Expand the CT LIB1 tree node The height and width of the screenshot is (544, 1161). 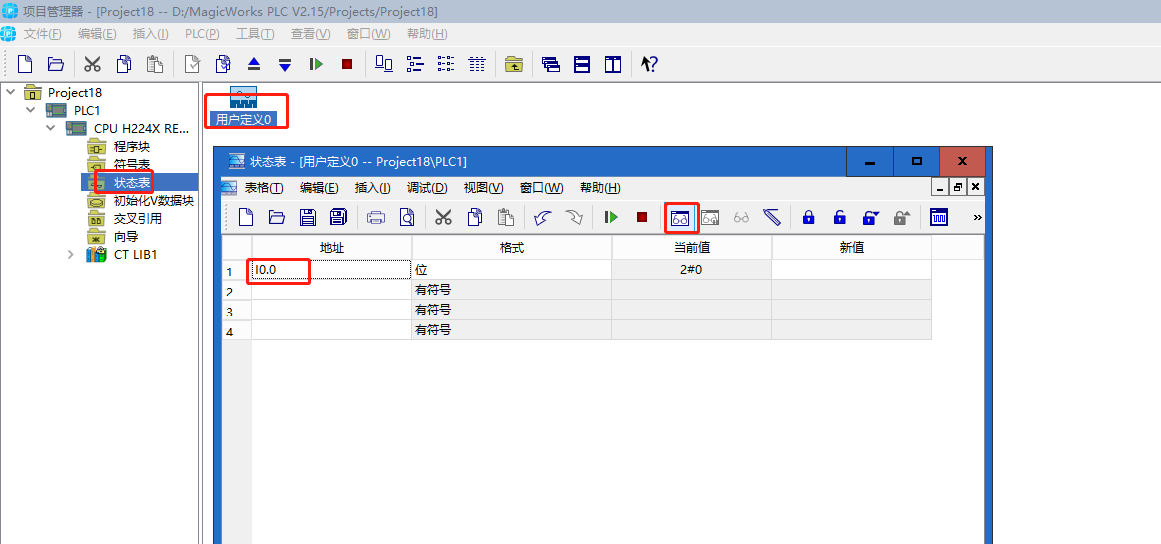click(70, 255)
